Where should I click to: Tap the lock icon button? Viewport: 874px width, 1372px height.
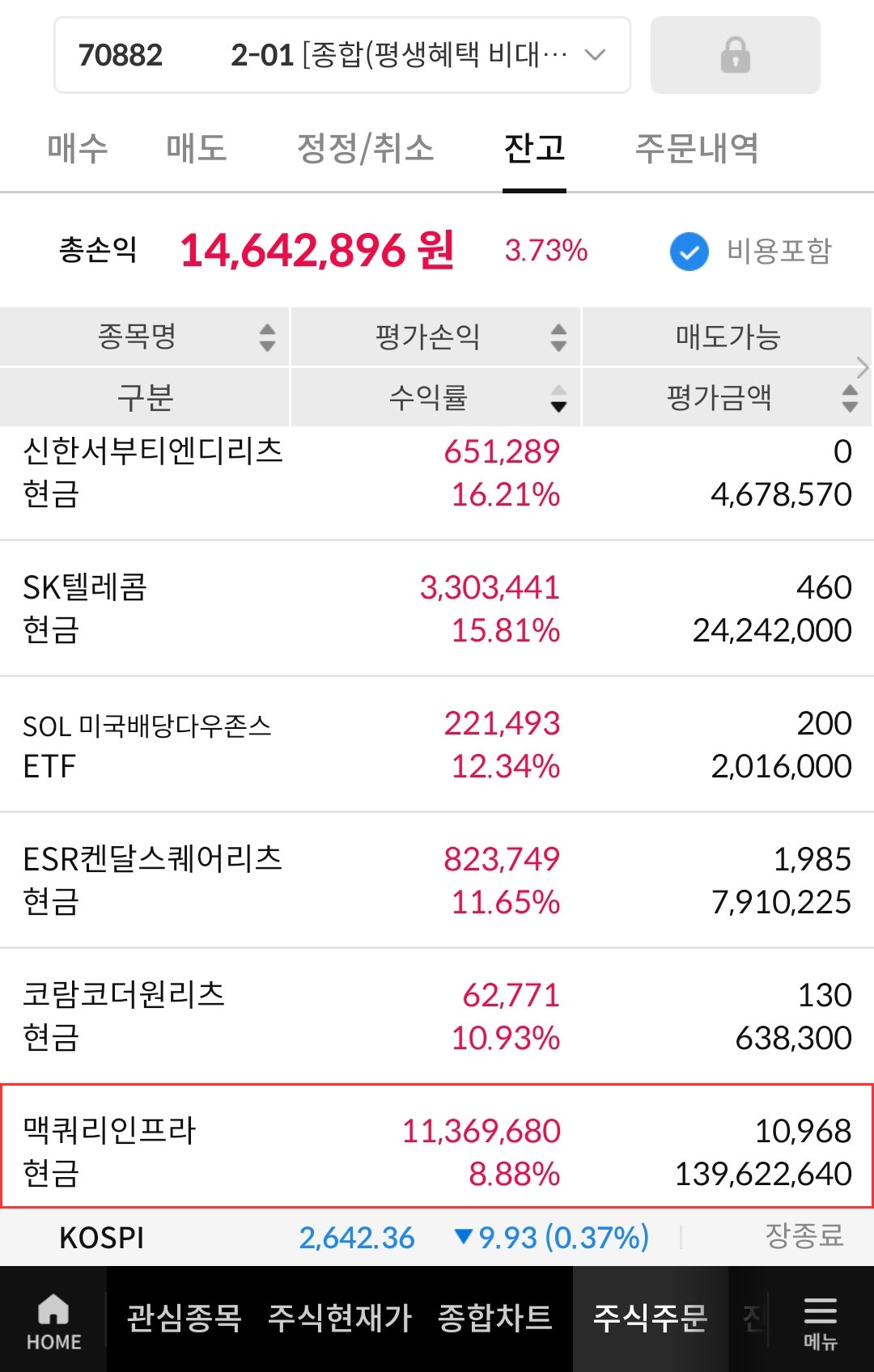point(735,55)
